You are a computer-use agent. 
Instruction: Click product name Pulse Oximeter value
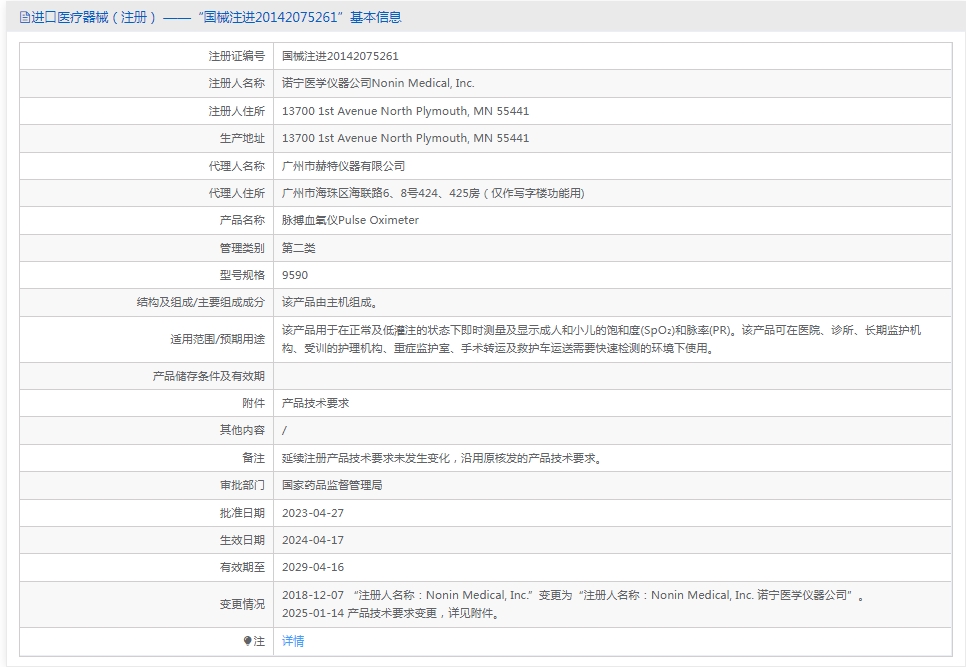tap(350, 220)
